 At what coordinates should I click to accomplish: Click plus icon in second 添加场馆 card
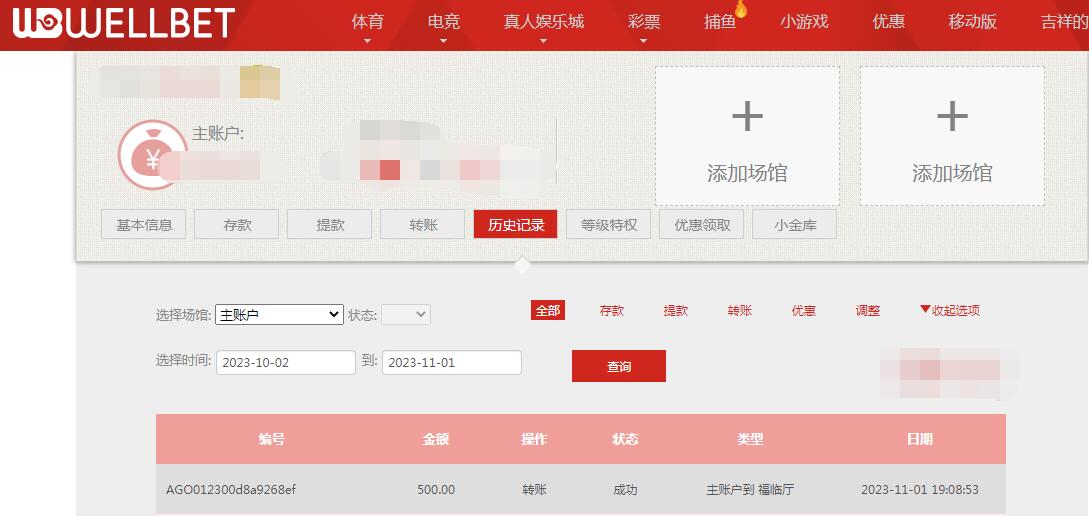tap(952, 116)
